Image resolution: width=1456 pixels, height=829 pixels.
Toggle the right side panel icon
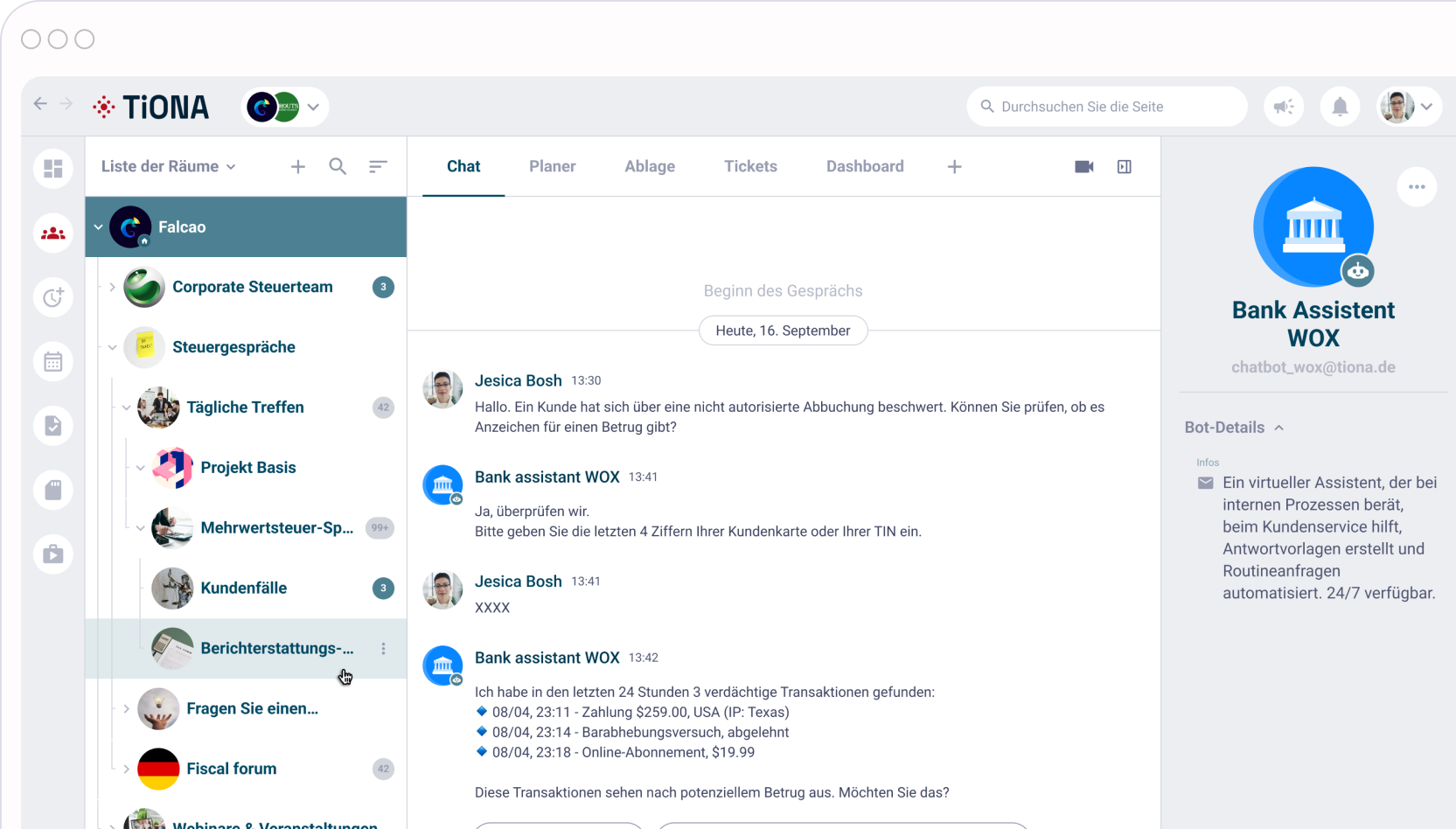1125,166
